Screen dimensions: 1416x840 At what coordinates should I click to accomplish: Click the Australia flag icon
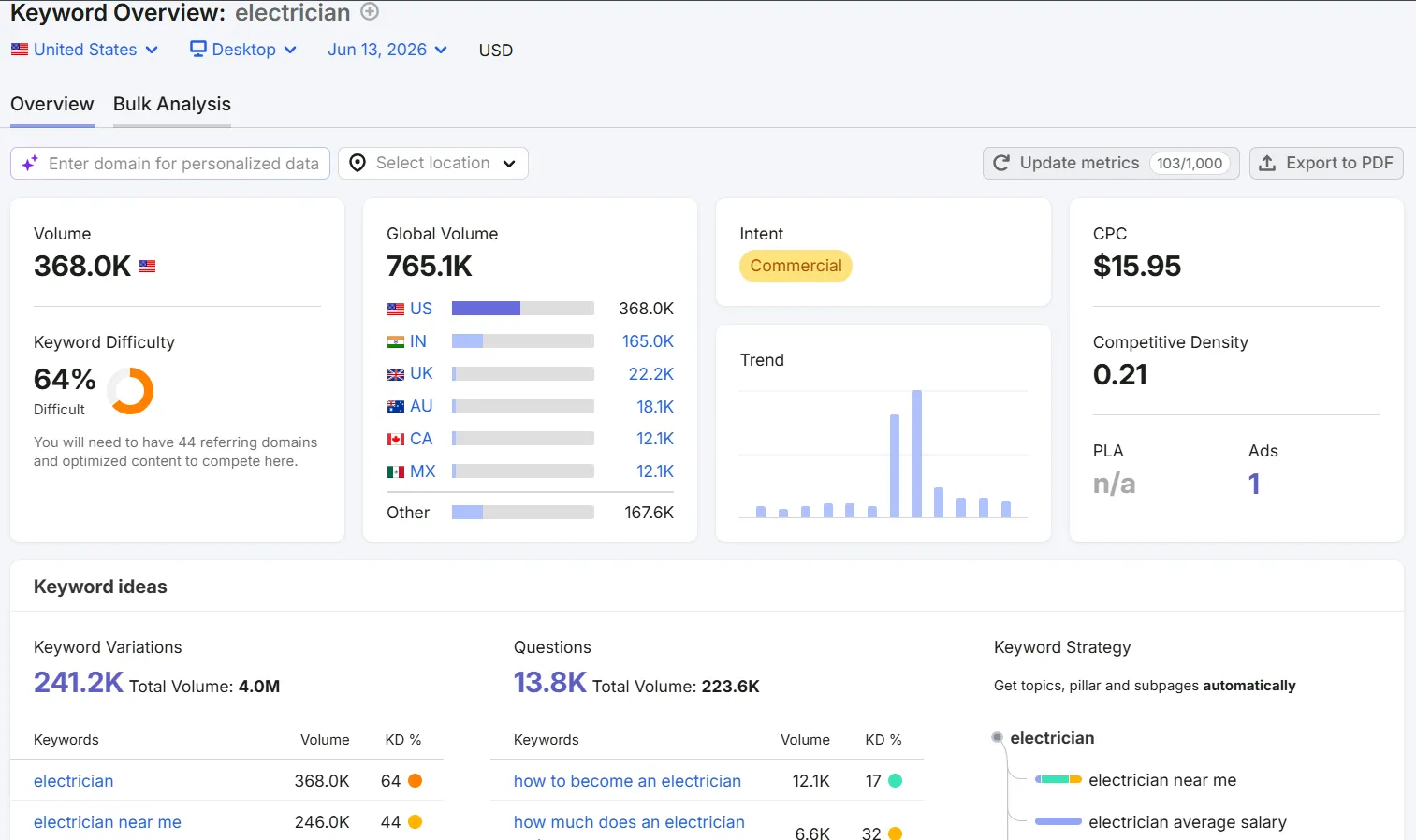[x=396, y=407]
